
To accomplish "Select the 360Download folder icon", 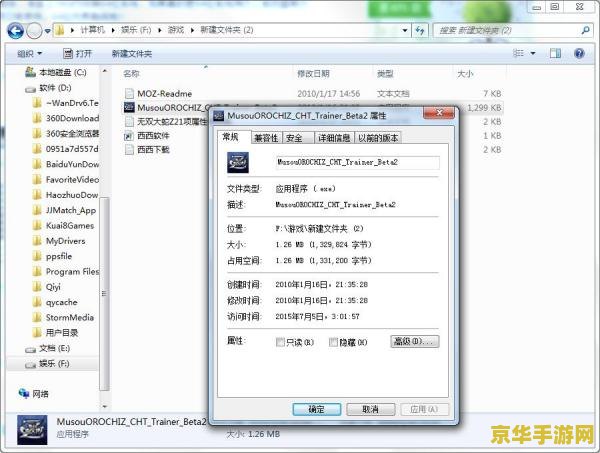I will click(x=38, y=117).
